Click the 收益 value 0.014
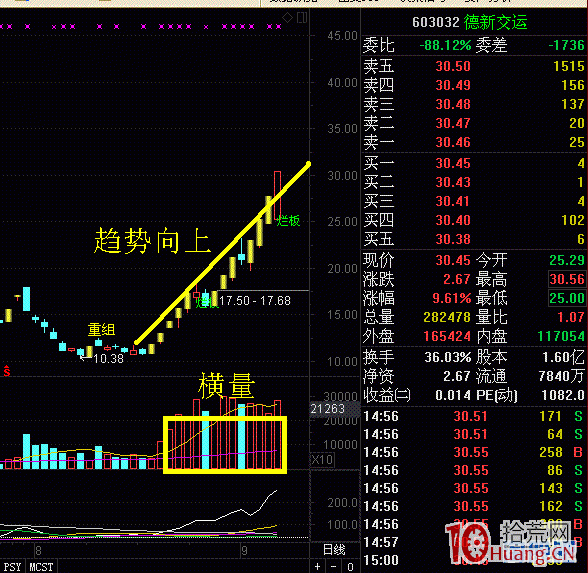The image size is (588, 573). [x=453, y=395]
